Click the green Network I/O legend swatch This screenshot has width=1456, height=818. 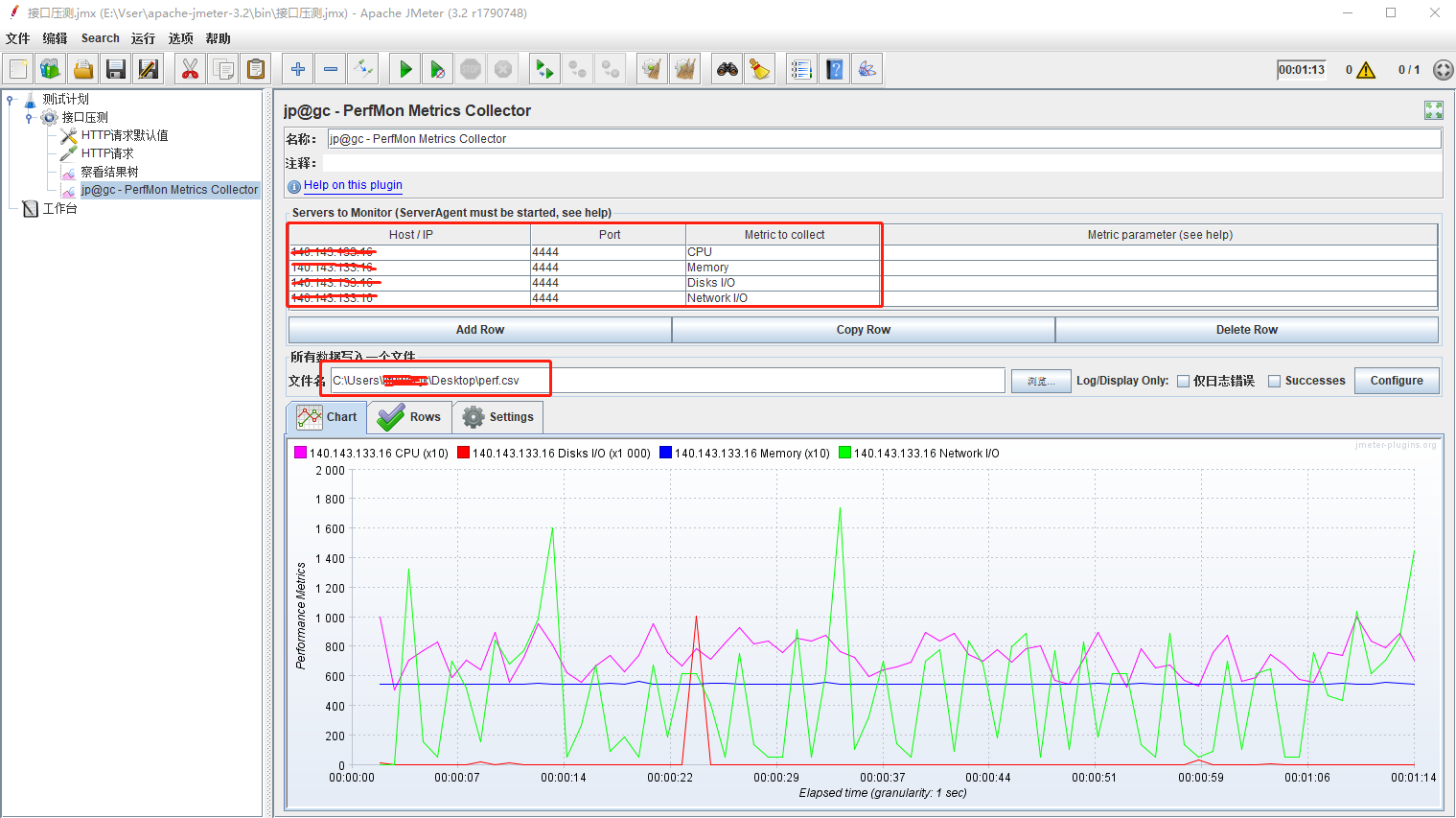pyautogui.click(x=844, y=453)
